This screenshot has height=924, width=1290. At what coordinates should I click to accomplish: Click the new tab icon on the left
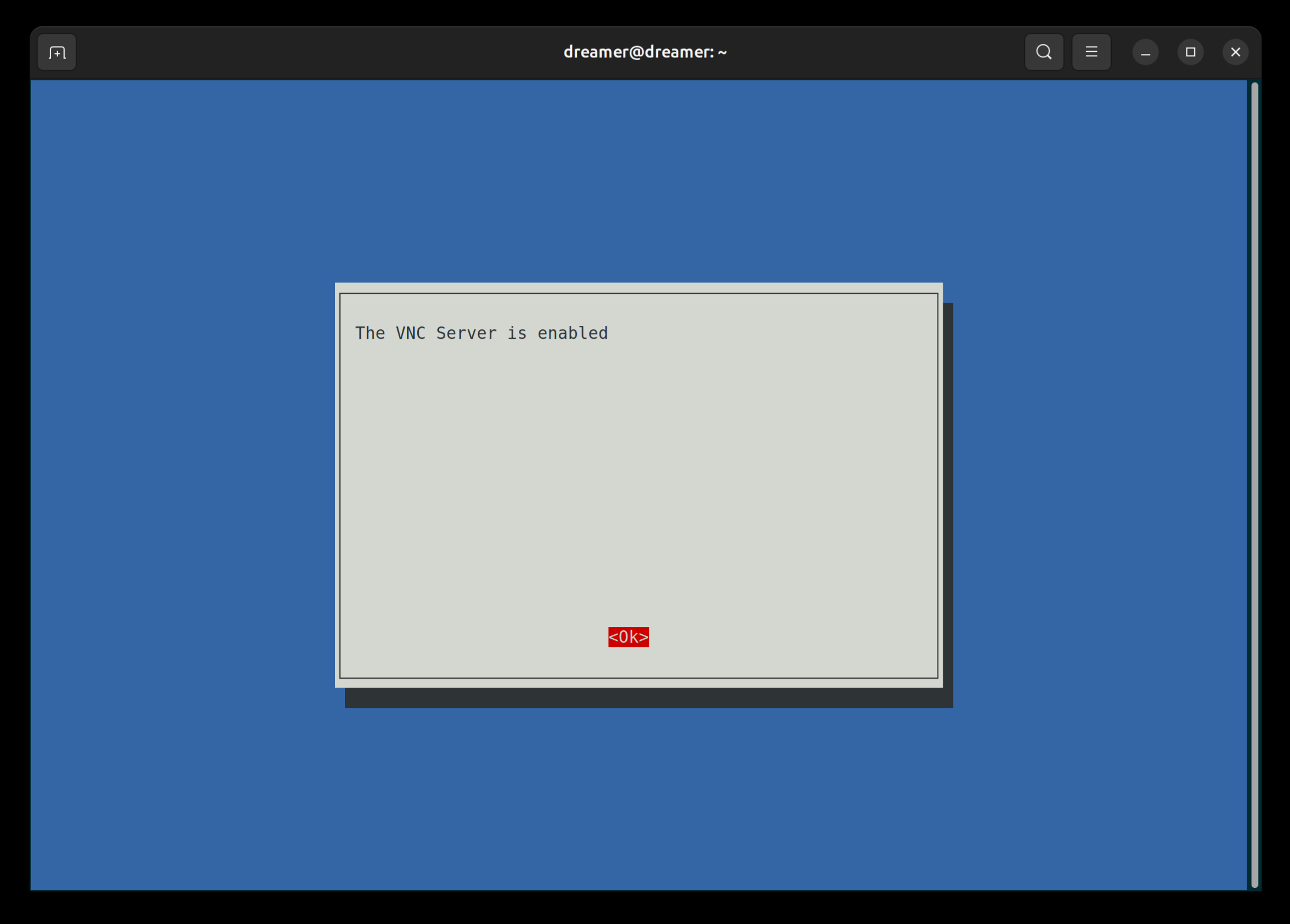(56, 52)
